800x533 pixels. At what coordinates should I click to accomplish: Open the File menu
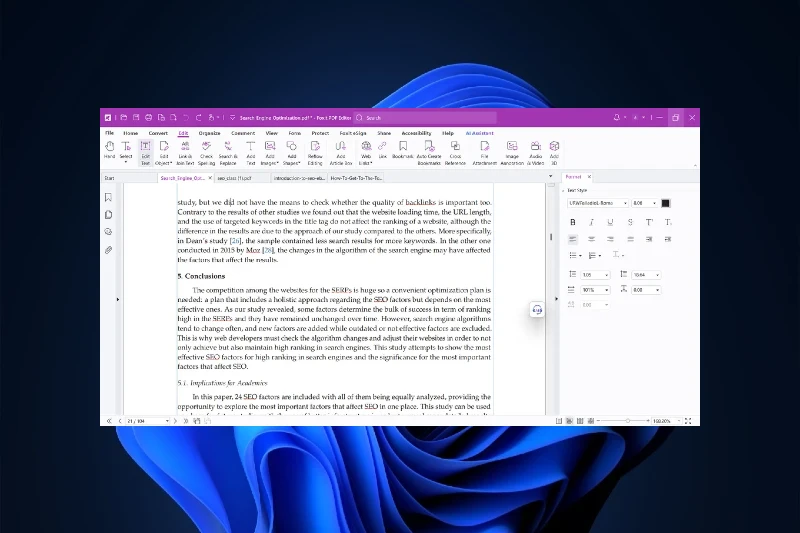pyautogui.click(x=110, y=133)
